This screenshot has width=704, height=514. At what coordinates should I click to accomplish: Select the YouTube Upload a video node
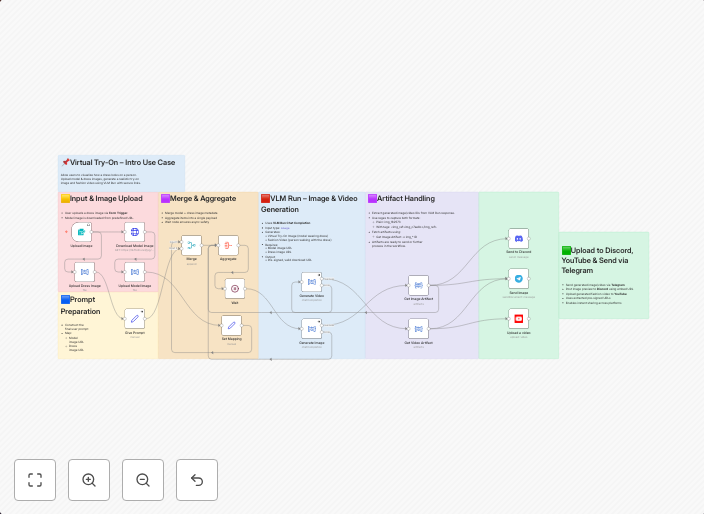coord(518,319)
